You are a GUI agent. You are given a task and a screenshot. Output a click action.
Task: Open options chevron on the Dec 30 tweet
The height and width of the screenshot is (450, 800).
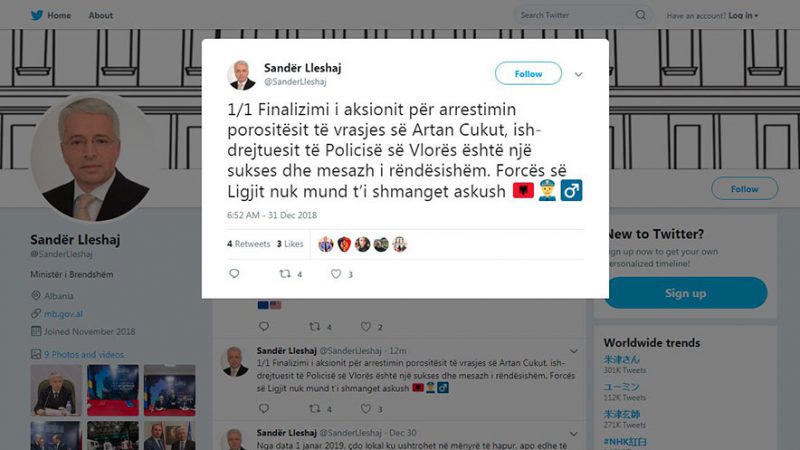point(573,433)
